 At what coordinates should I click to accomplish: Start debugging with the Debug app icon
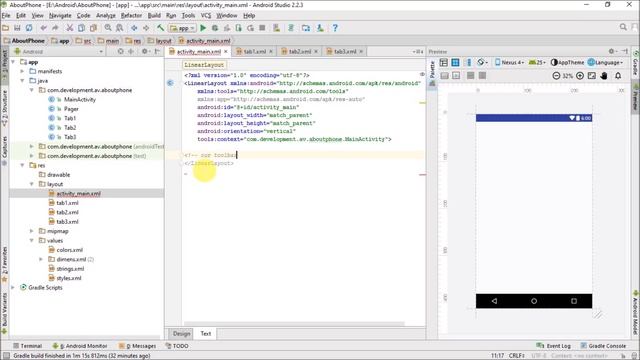[x=215, y=28]
